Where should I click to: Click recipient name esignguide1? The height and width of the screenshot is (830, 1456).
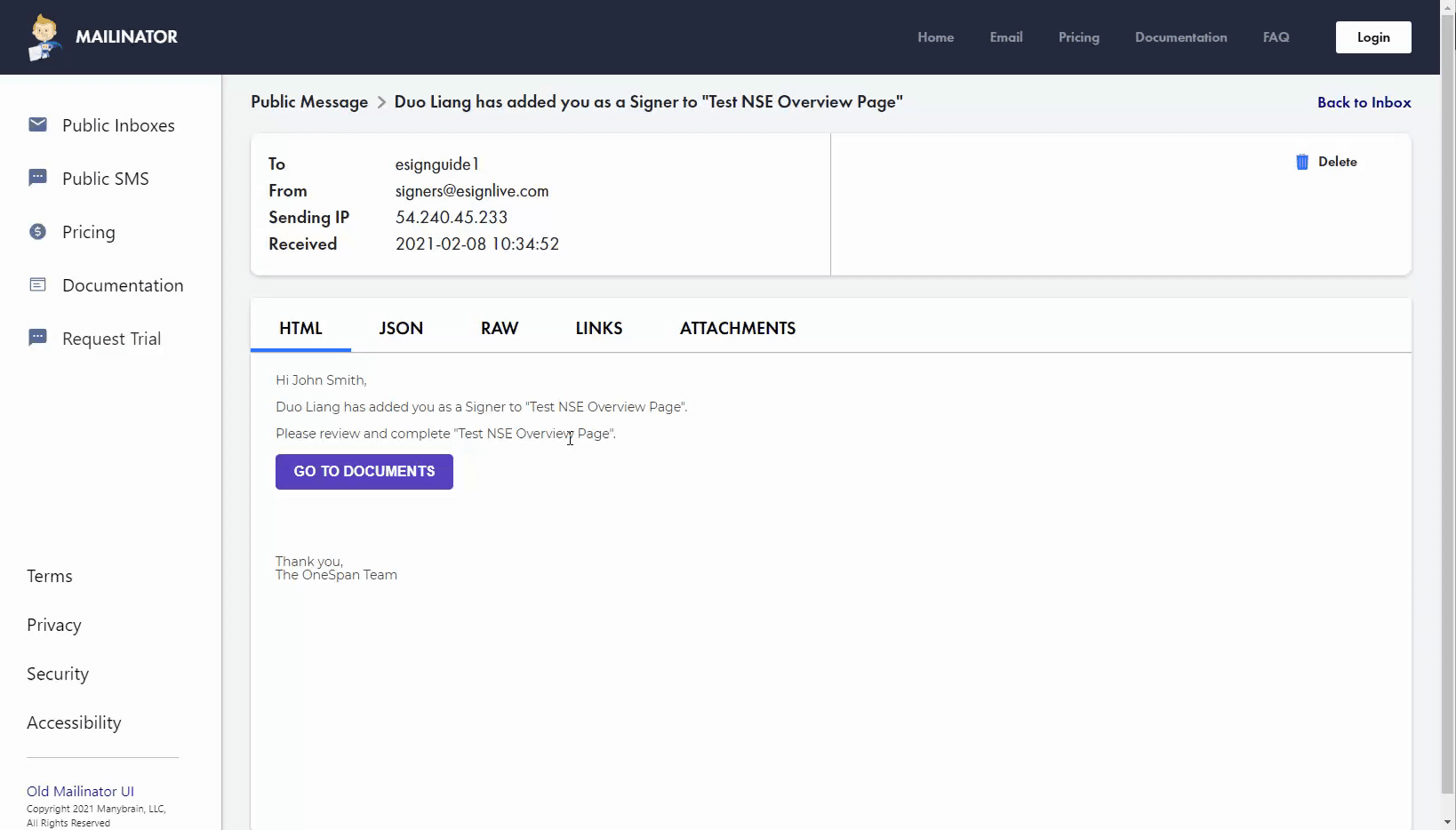pyautogui.click(x=437, y=164)
